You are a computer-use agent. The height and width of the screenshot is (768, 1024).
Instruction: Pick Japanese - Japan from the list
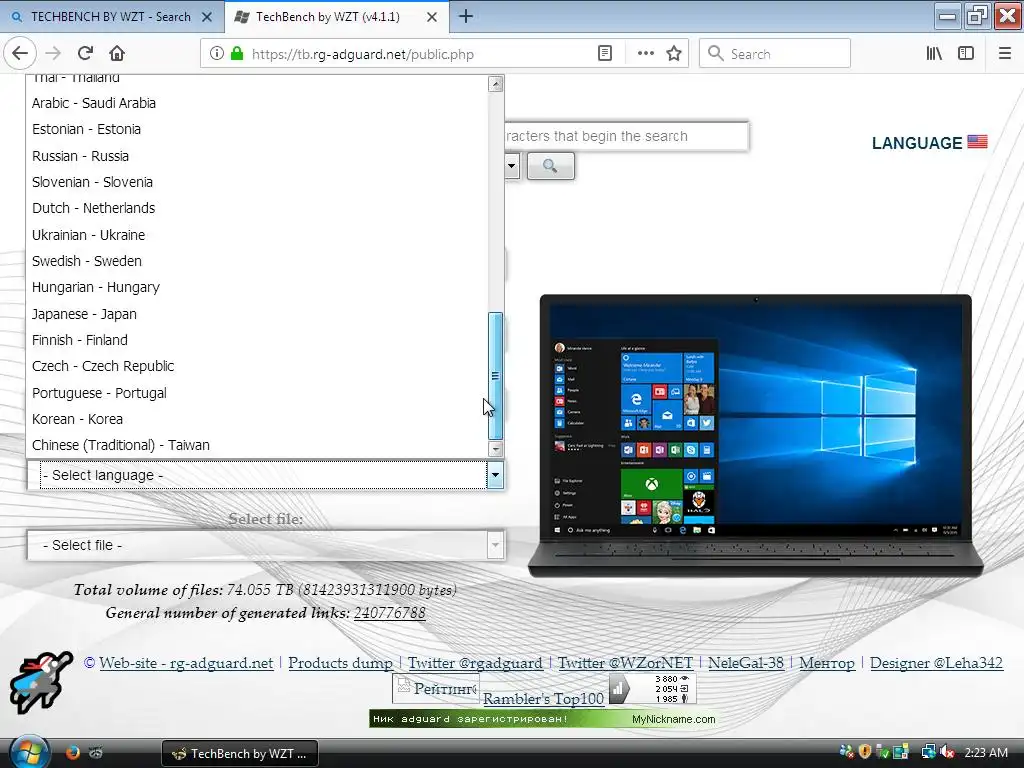coord(257,314)
